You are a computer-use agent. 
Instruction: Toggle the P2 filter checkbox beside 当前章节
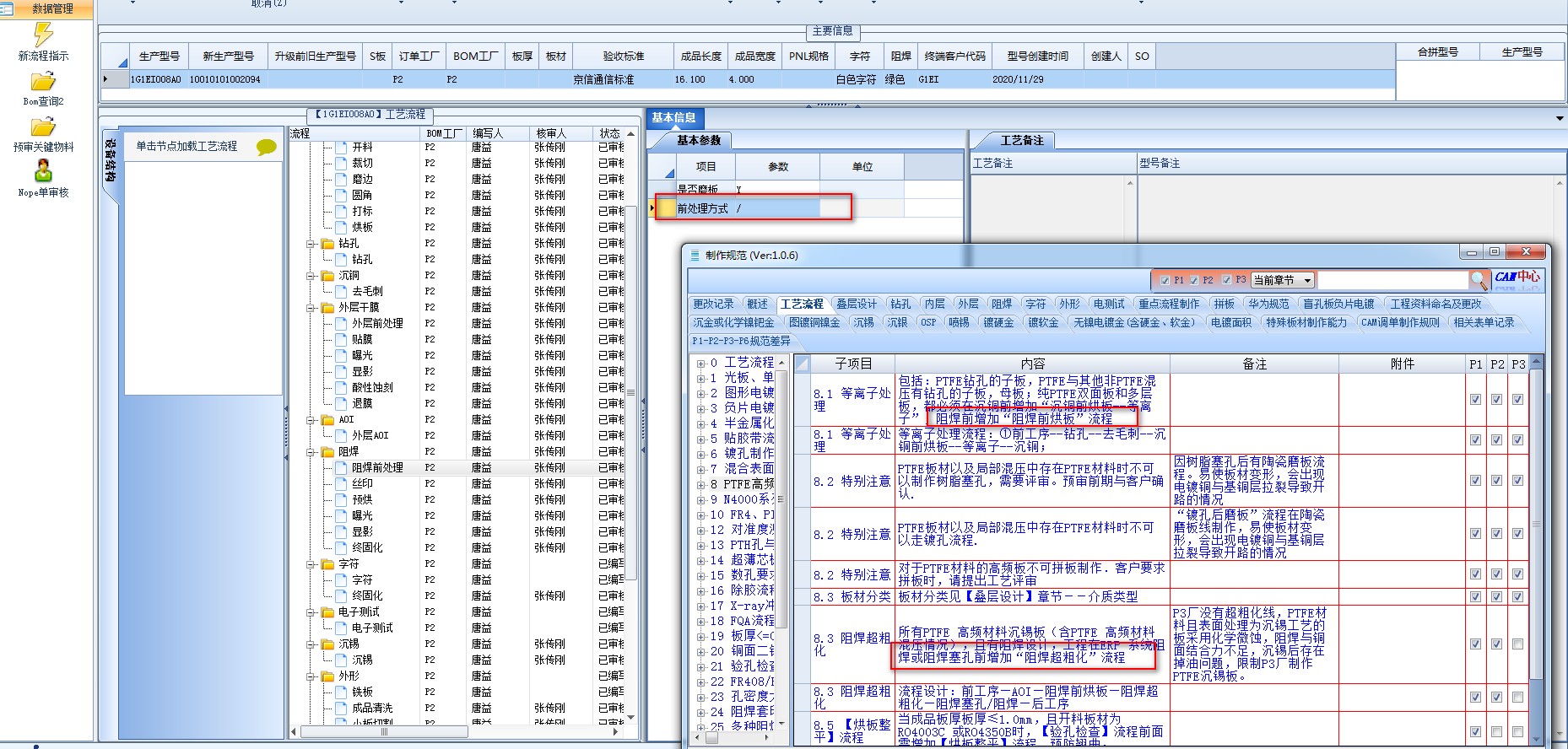coord(1194,280)
